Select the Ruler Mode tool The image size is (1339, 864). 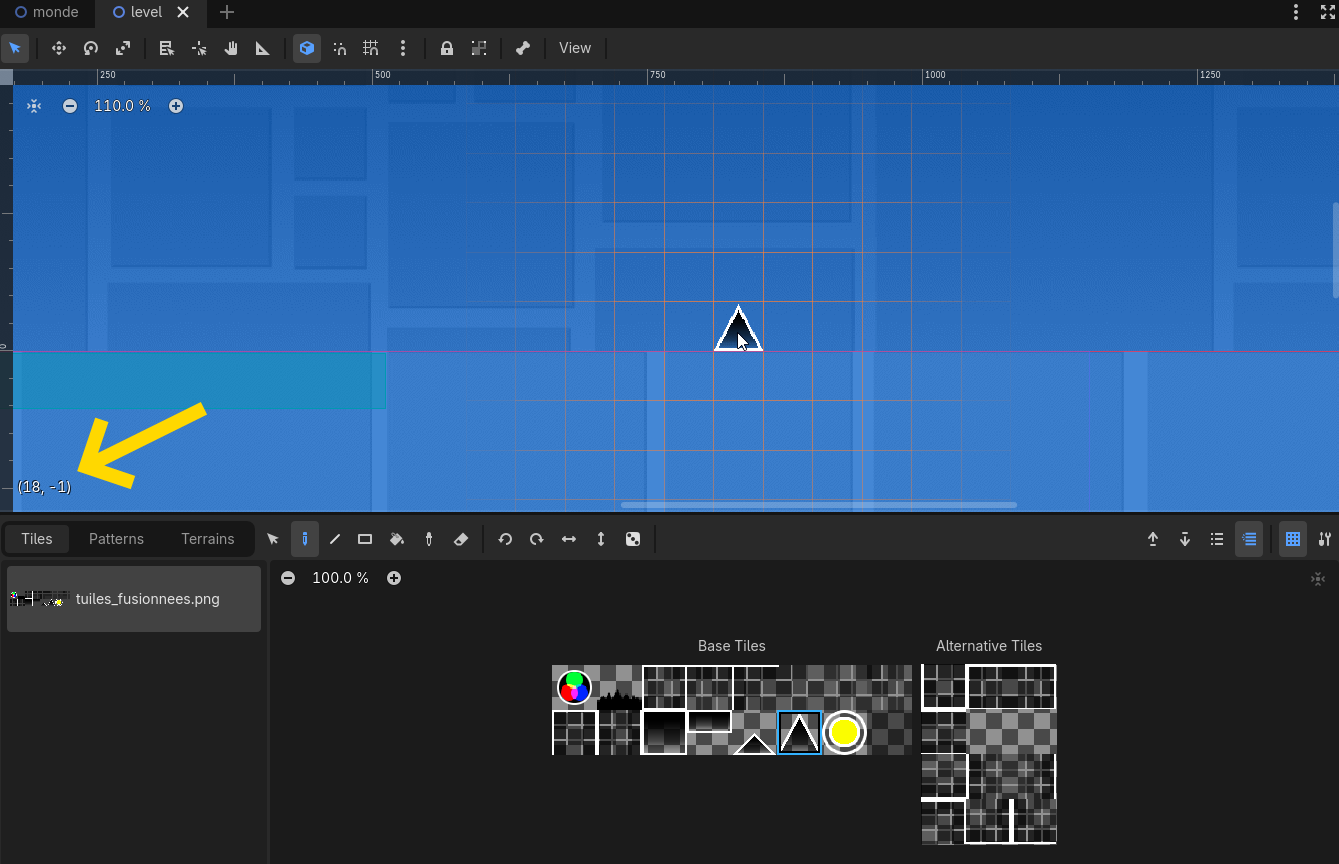point(263,48)
